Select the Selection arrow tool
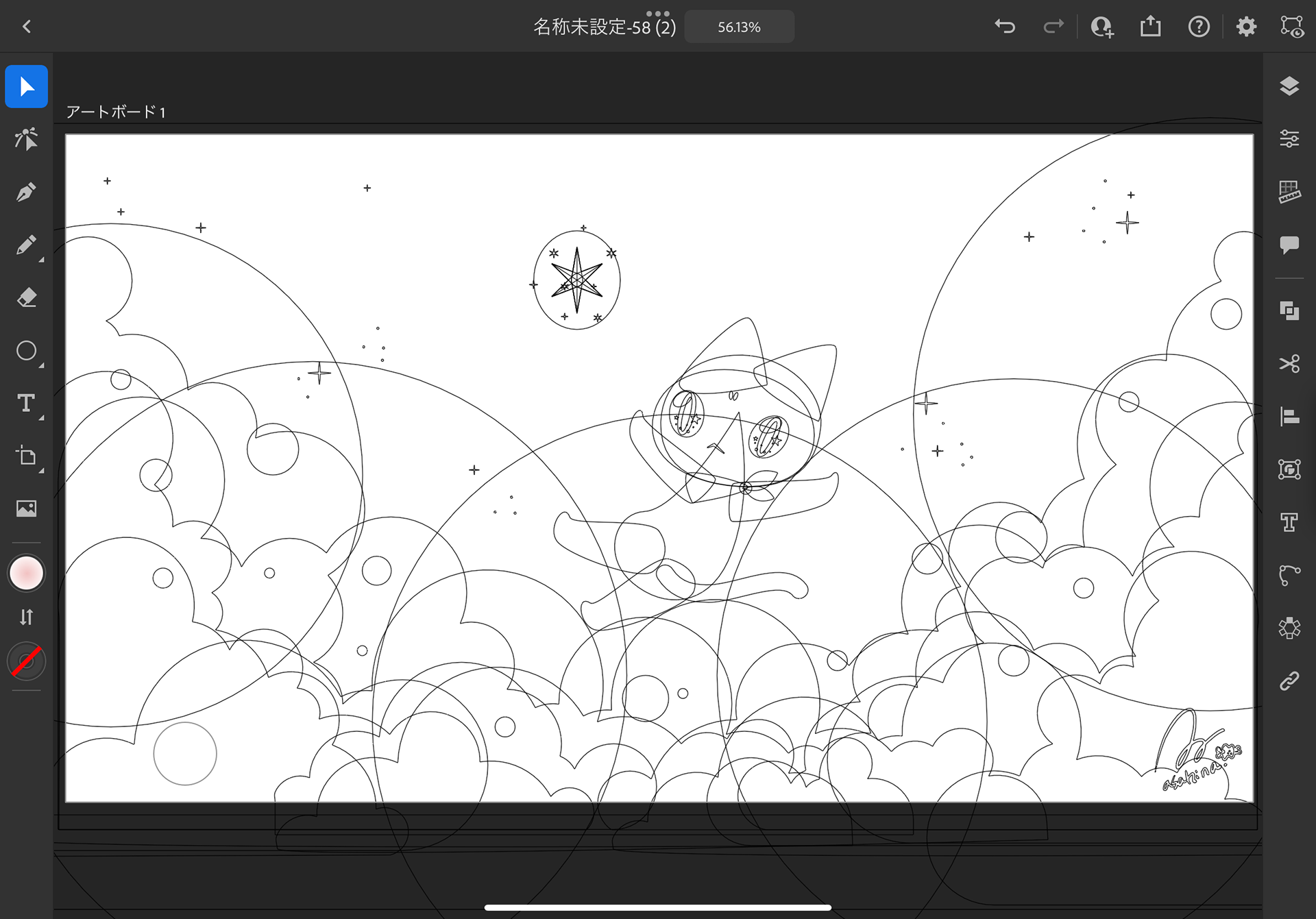Screen dimensions: 1316x919 (26, 86)
